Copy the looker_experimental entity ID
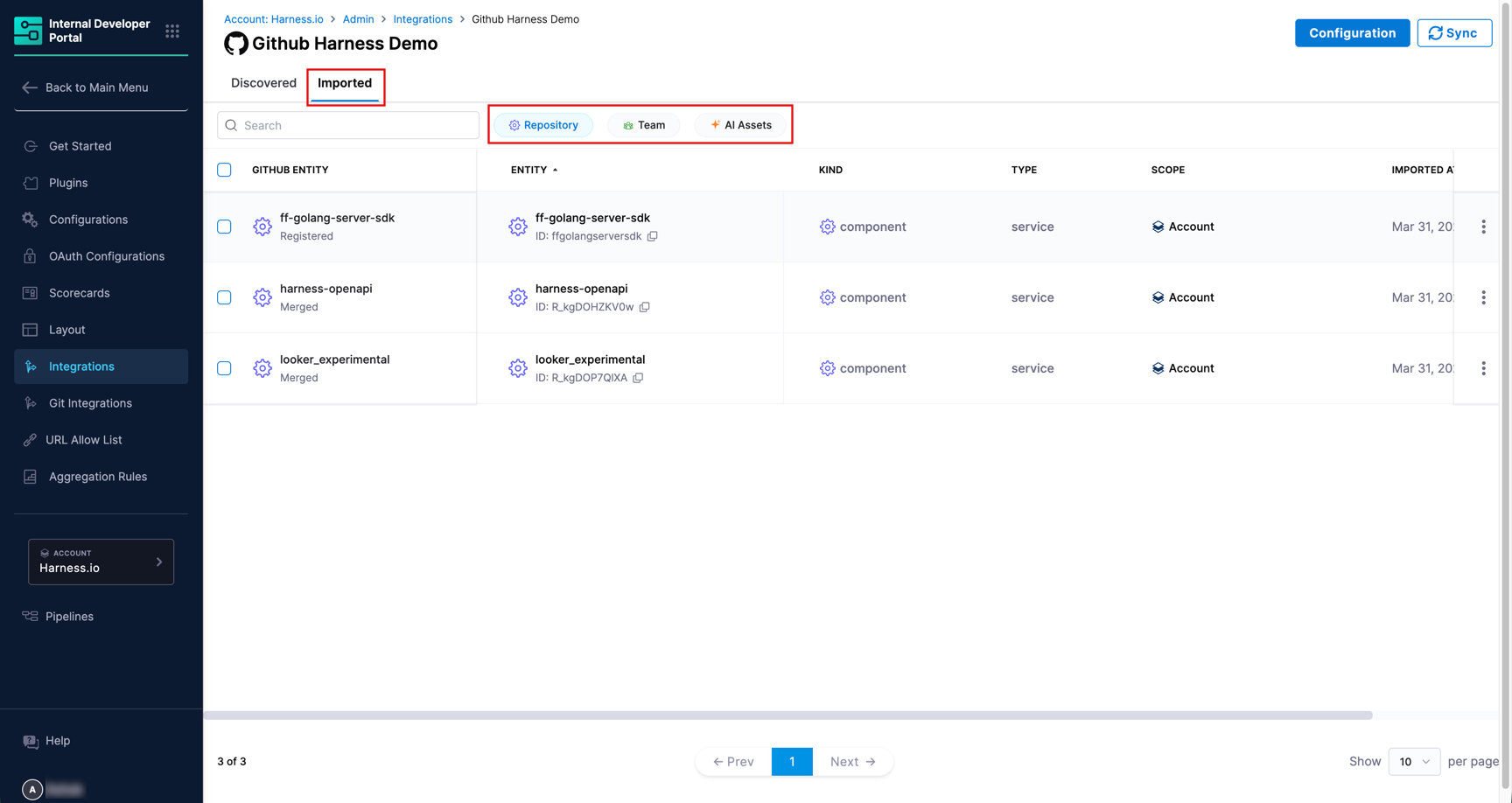 [x=638, y=378]
